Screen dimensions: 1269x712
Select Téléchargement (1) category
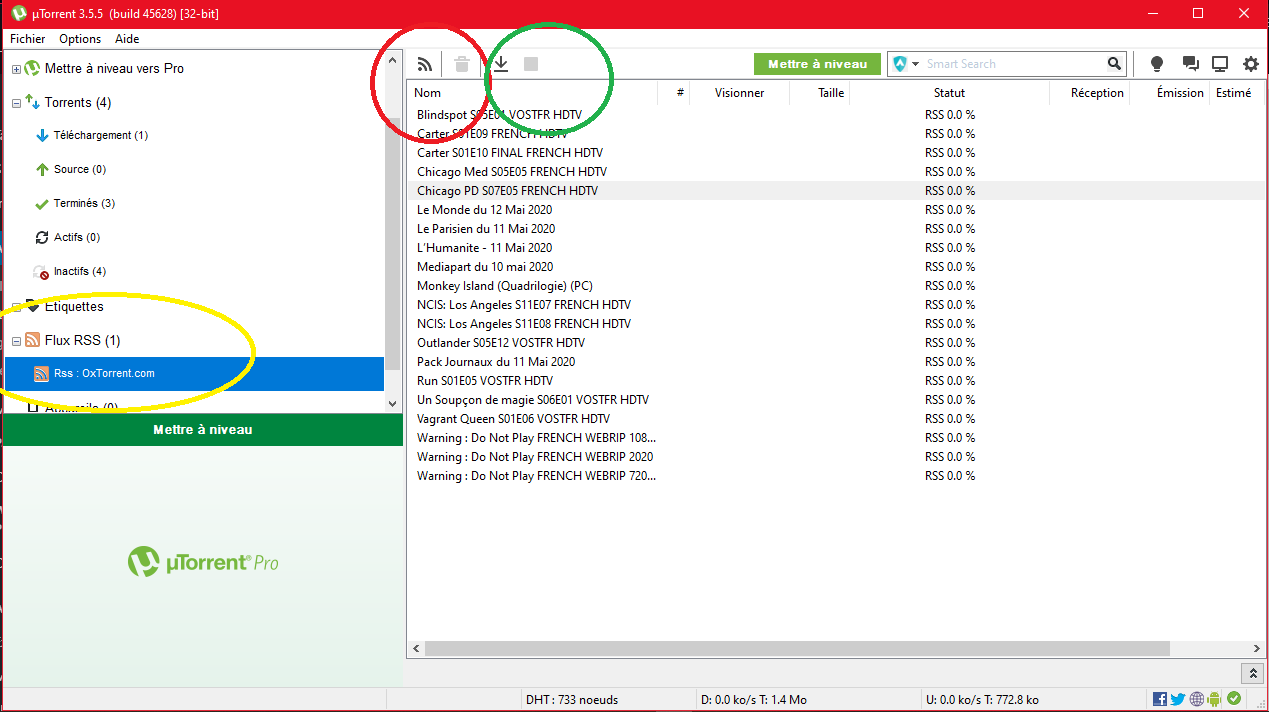pos(101,135)
